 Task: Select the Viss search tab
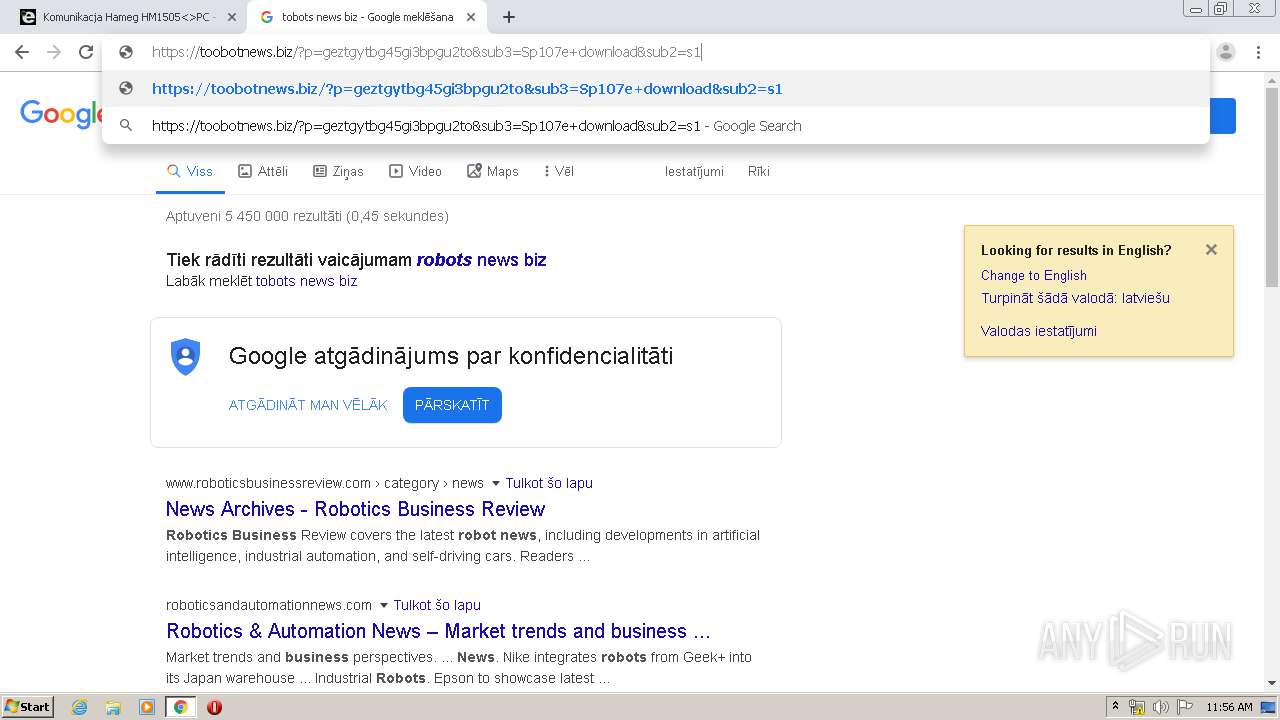point(189,171)
